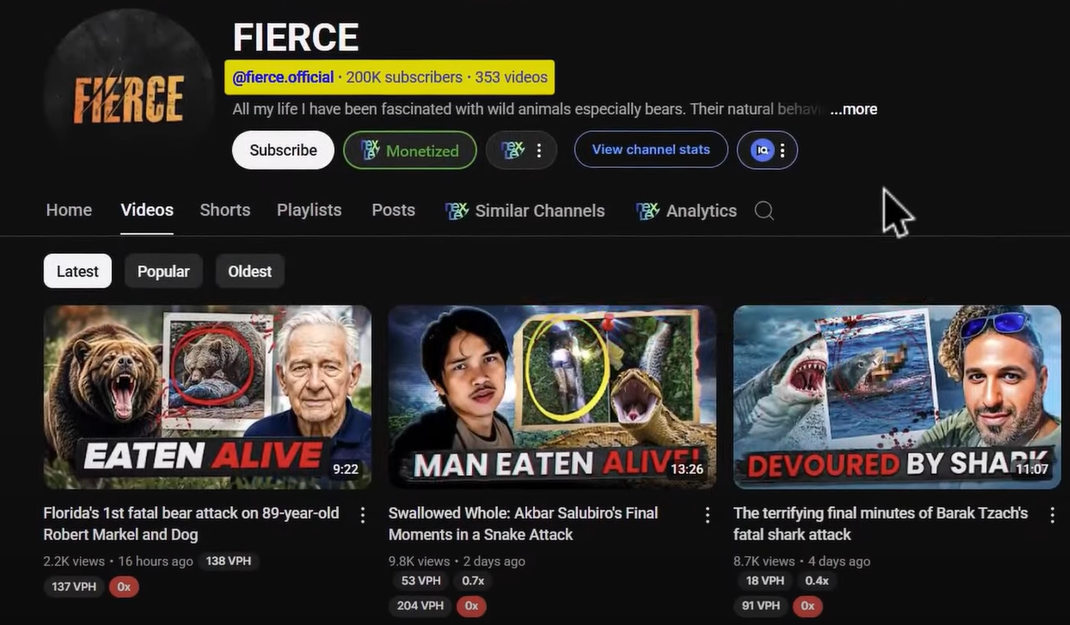Expand channel description with ...more

tap(853, 109)
